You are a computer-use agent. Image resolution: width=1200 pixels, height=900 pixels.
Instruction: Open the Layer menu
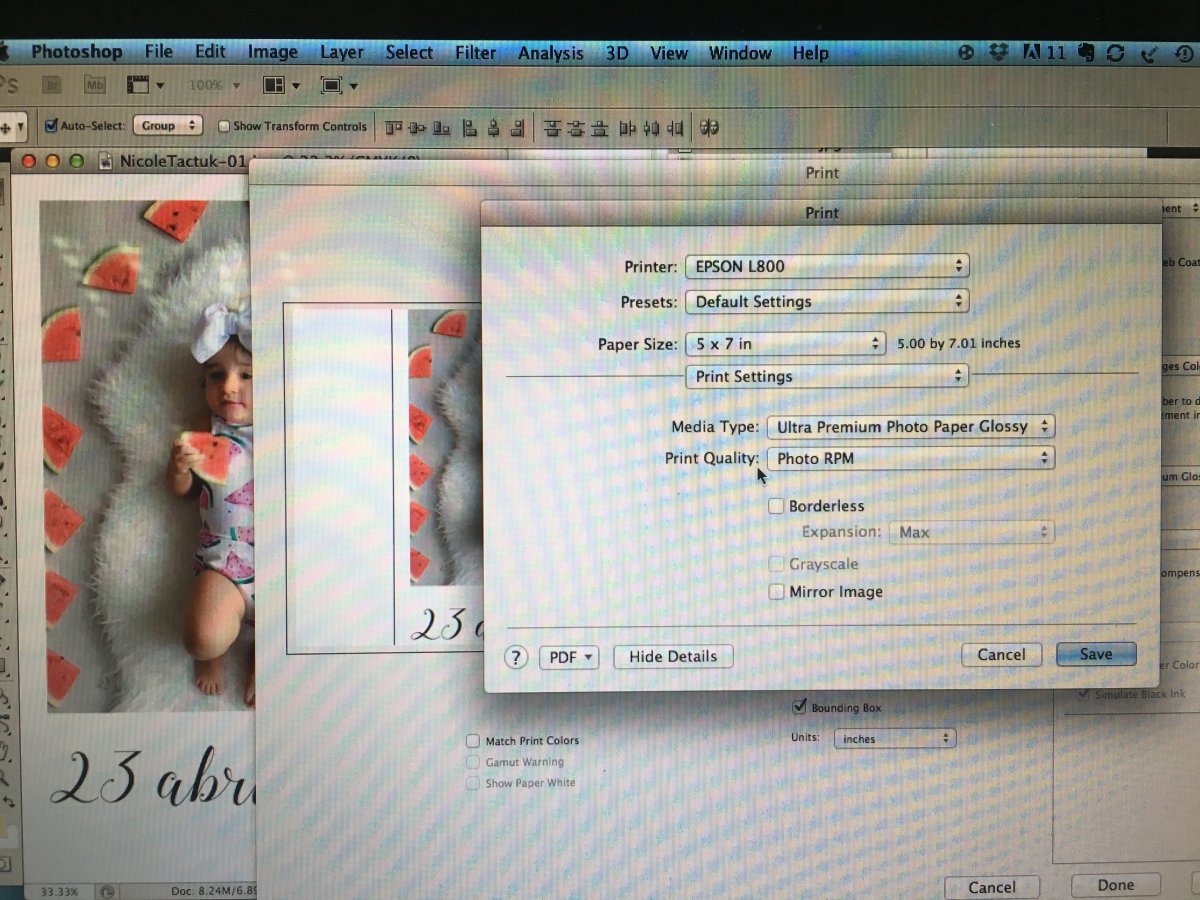click(342, 53)
